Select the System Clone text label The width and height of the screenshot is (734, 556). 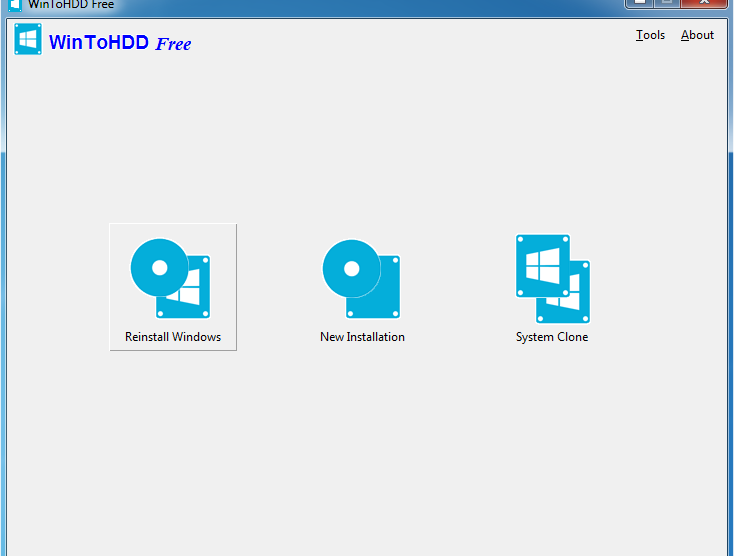552,337
